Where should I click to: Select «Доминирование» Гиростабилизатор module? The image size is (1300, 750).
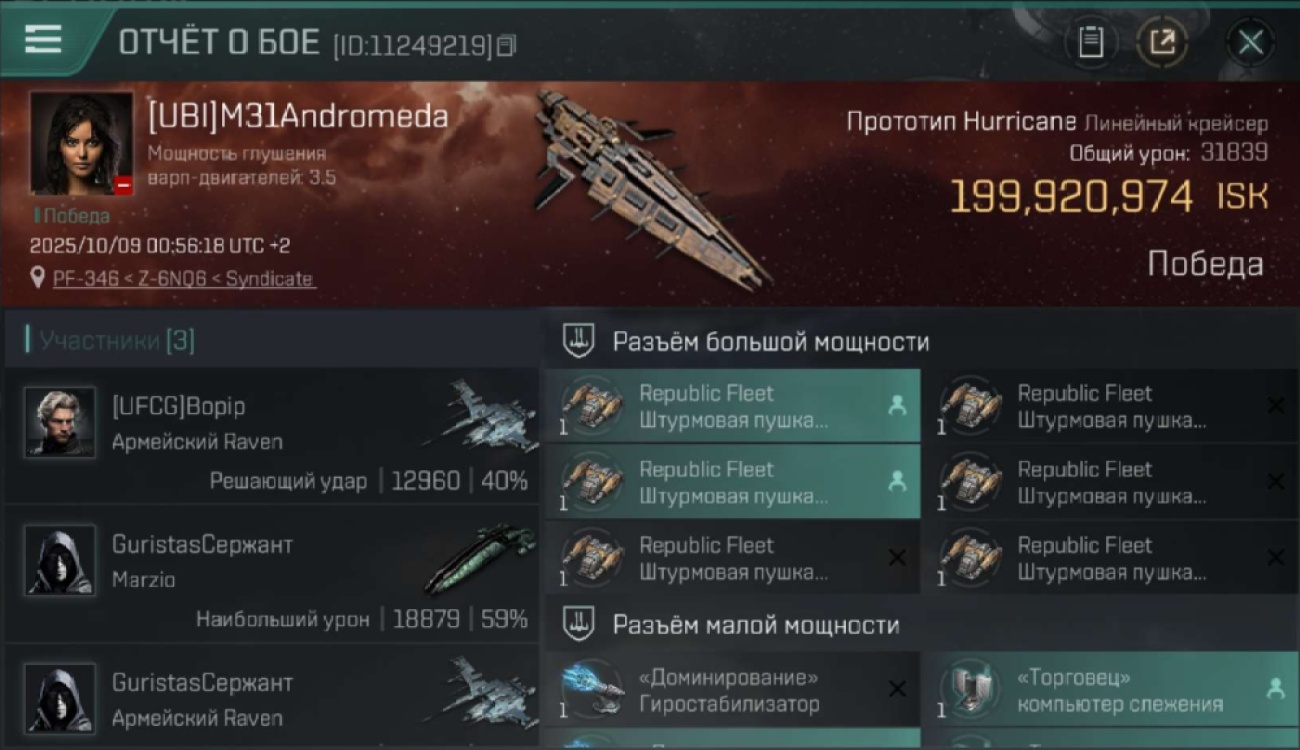pos(732,690)
